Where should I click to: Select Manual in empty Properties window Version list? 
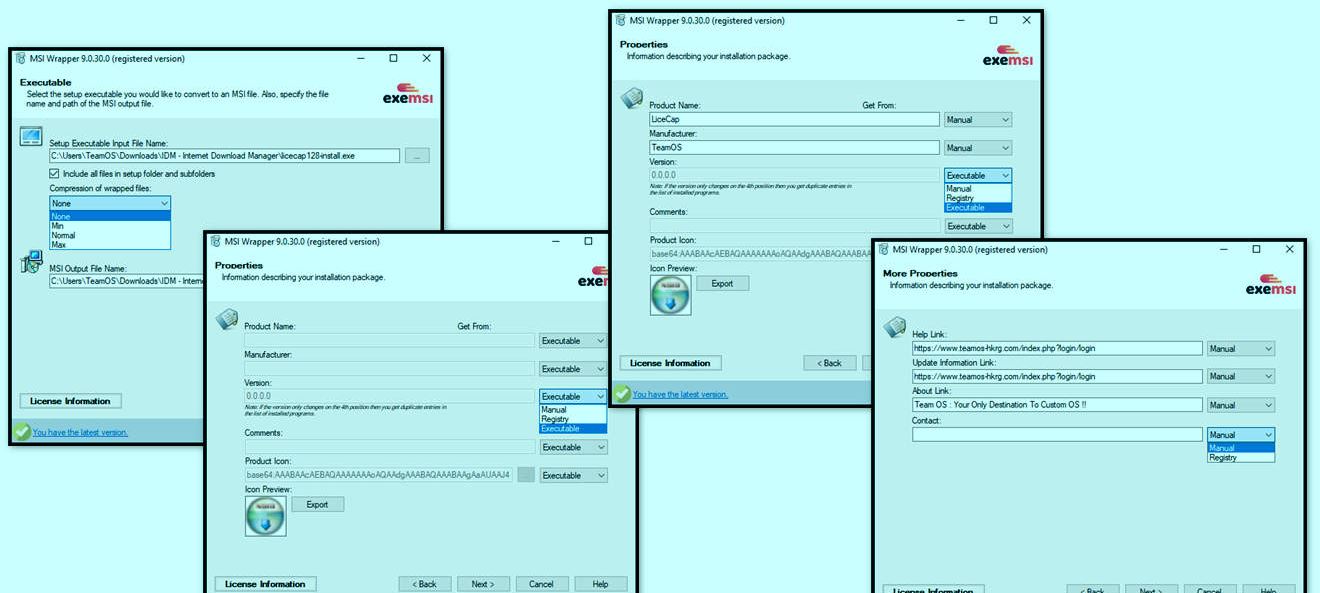pos(573,410)
